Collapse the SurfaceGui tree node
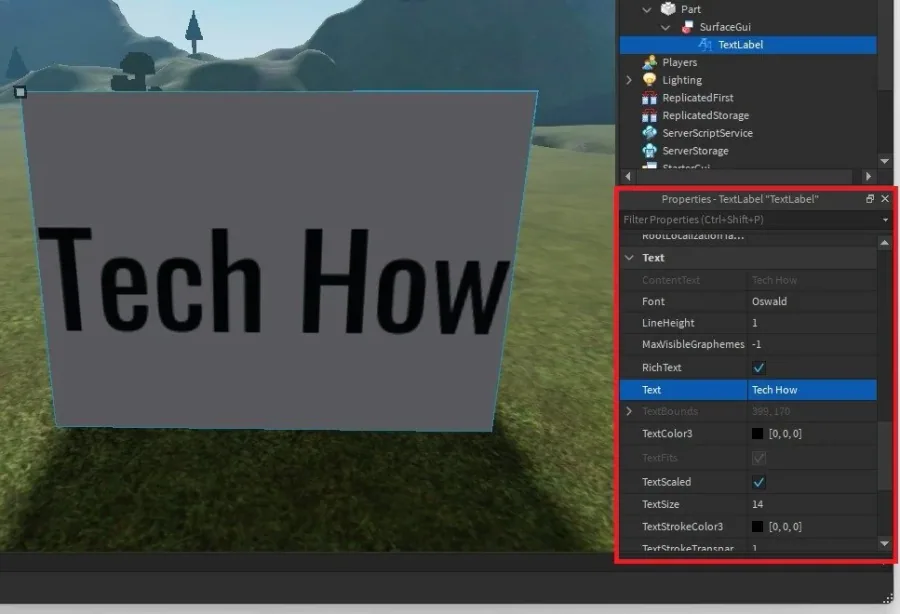This screenshot has width=900, height=614. [665, 27]
